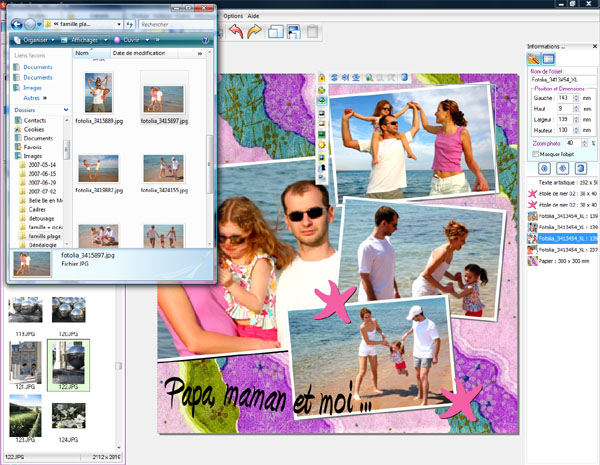
Task: Select the 2007-05-14 folder
Action: point(42,165)
